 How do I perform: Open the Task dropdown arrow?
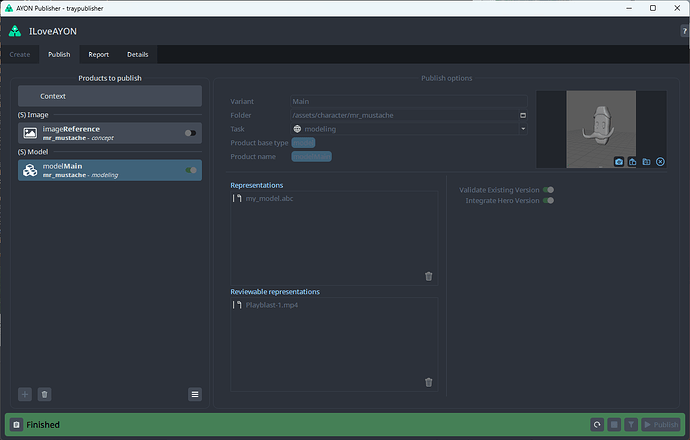pos(523,129)
